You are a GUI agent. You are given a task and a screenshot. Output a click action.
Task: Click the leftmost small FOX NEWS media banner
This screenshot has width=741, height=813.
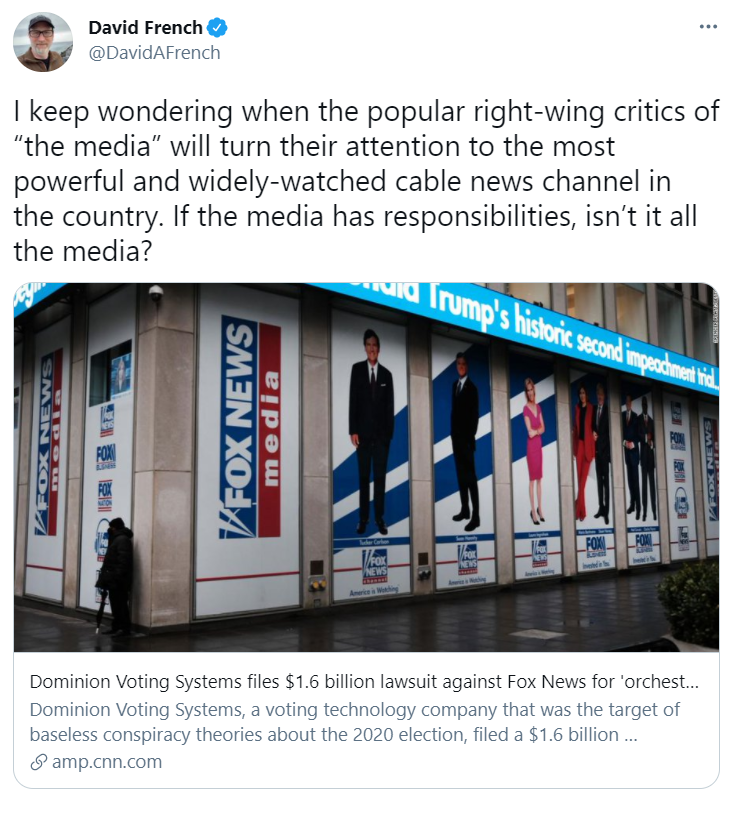click(48, 442)
